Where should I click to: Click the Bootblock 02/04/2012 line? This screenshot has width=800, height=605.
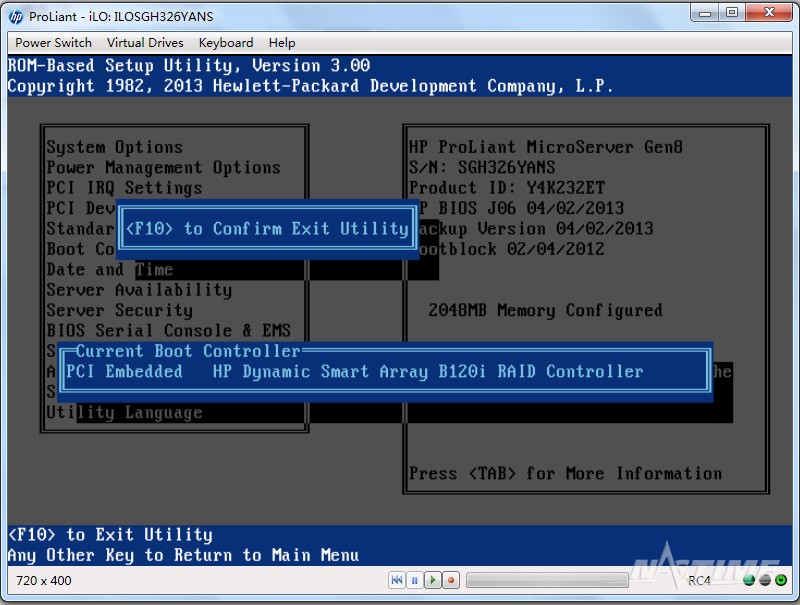(511, 249)
